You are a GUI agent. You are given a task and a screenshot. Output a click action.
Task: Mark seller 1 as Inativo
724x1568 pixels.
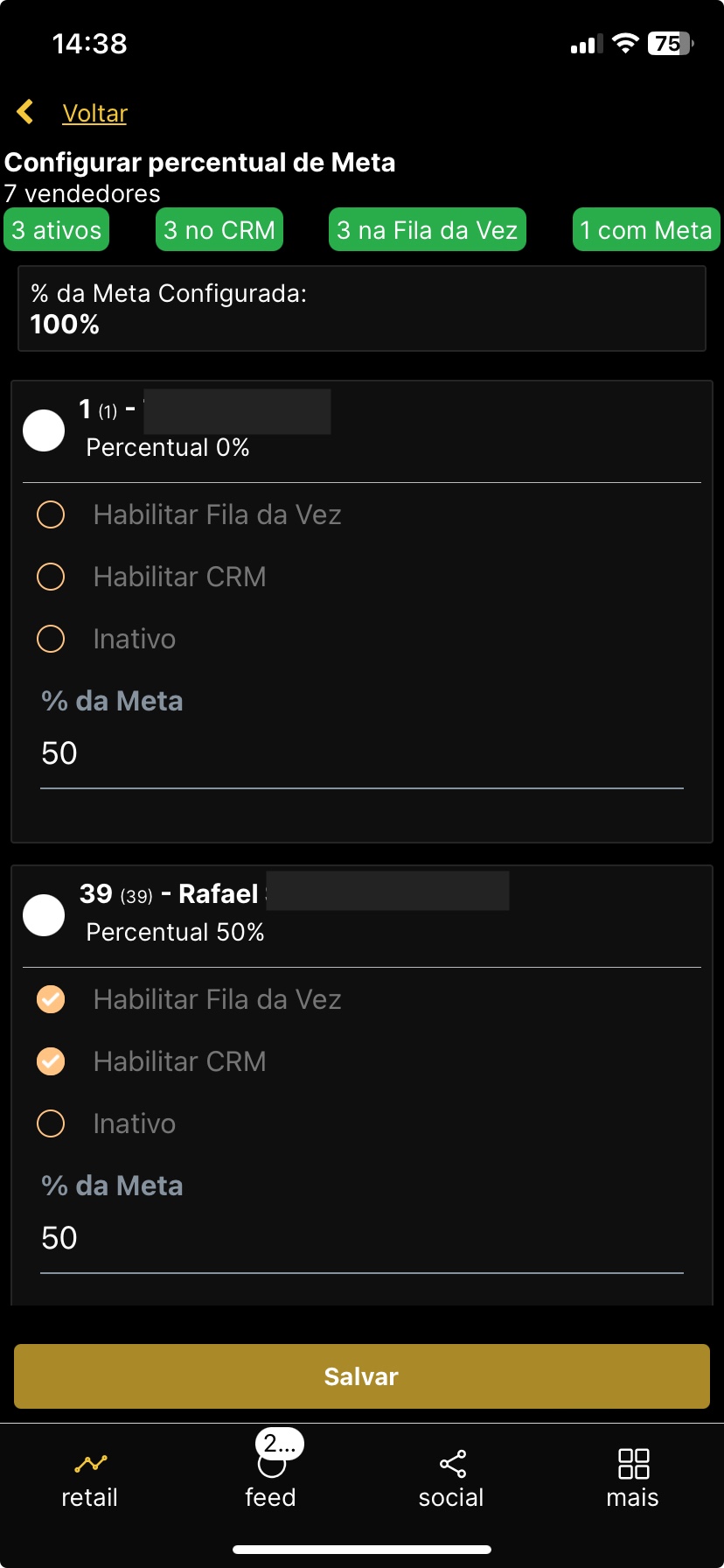pyautogui.click(x=51, y=639)
